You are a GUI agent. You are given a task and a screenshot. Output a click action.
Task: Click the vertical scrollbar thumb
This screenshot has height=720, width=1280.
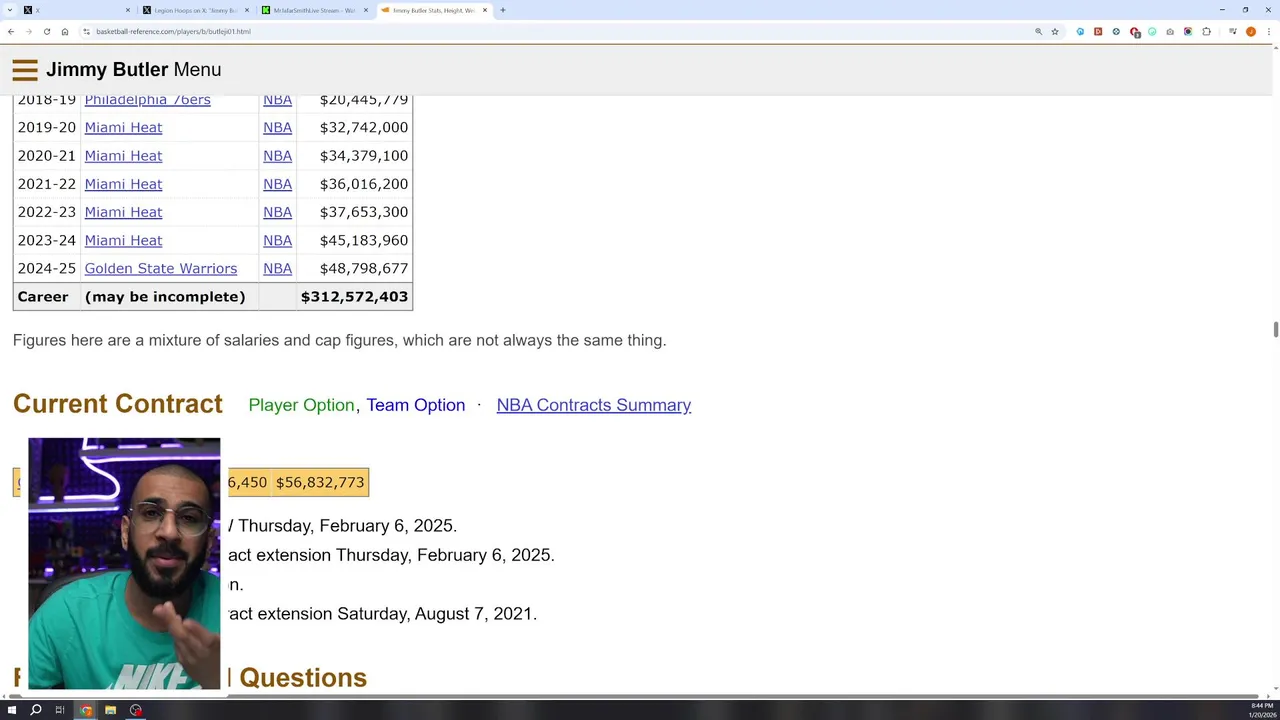point(1275,330)
